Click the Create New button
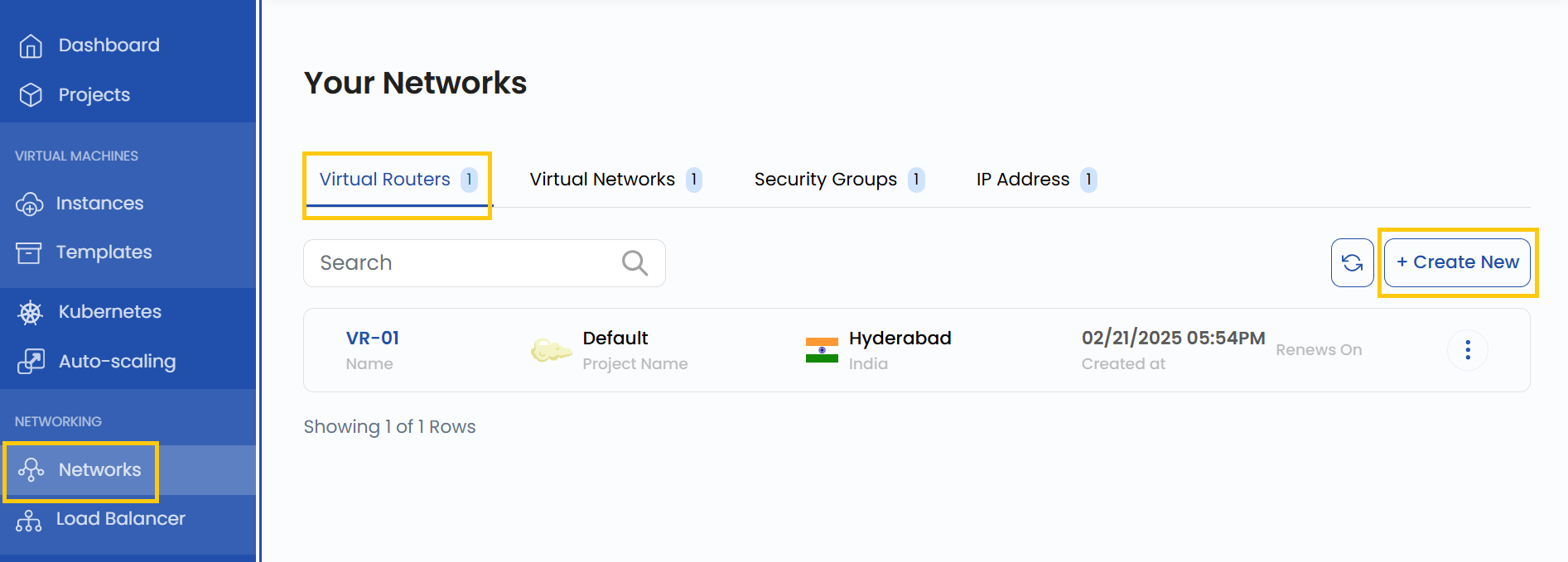The height and width of the screenshot is (562, 1568). click(x=1457, y=263)
